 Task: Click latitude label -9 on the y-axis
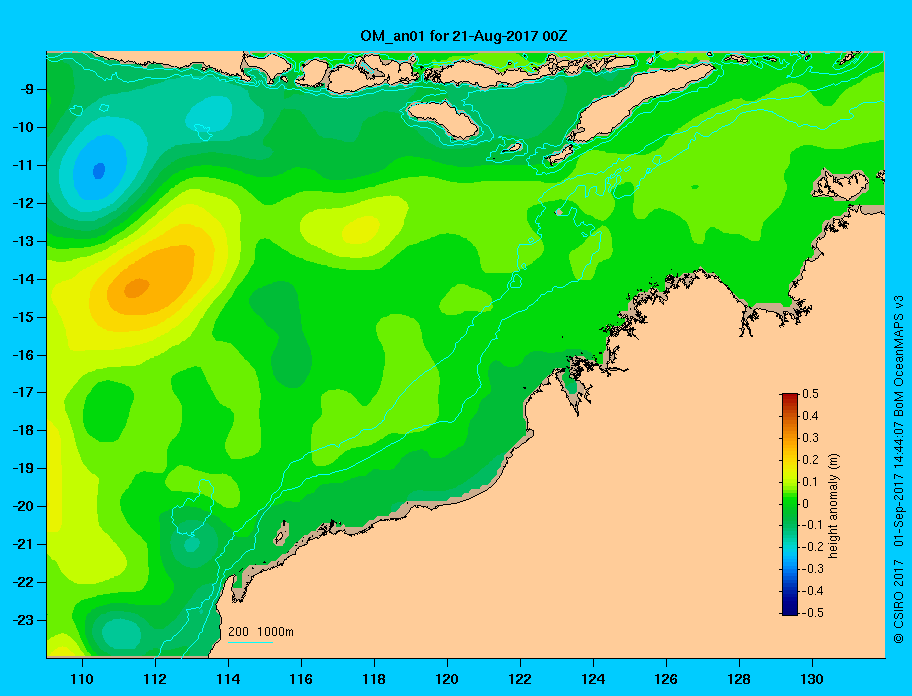(24, 90)
